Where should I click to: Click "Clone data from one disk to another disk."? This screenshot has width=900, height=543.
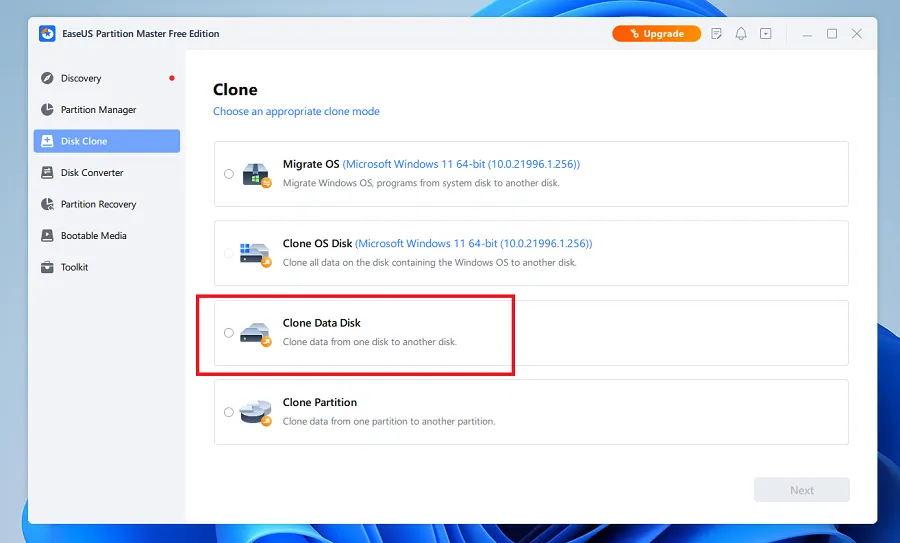(x=370, y=342)
